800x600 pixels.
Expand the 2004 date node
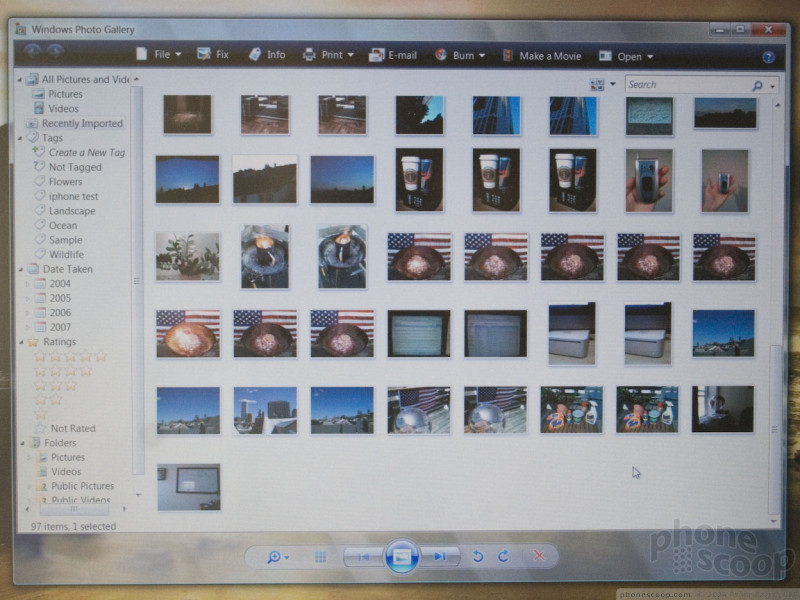28,284
